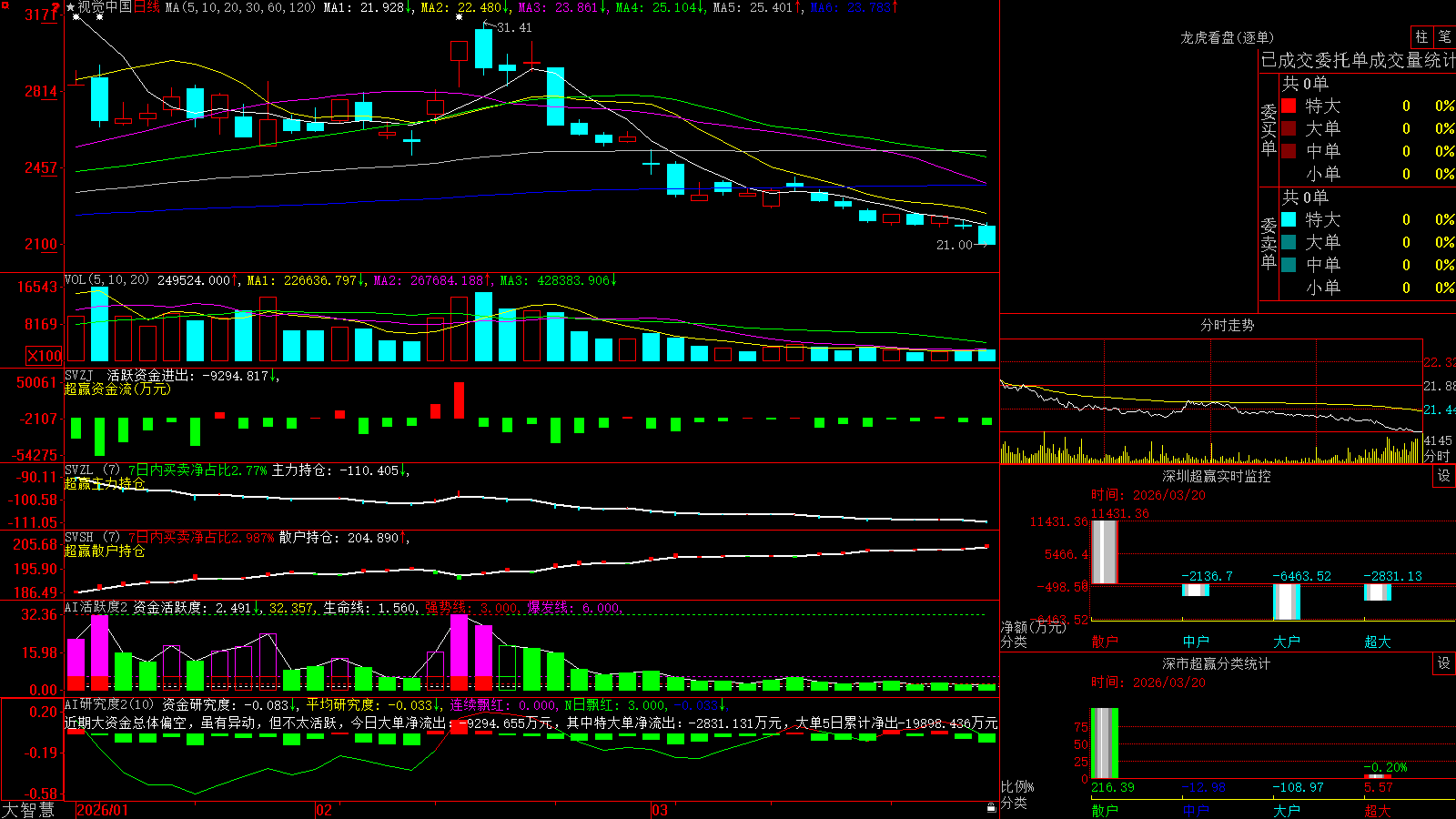Select dark red 大单 buy-order swatch

pos(1289,128)
